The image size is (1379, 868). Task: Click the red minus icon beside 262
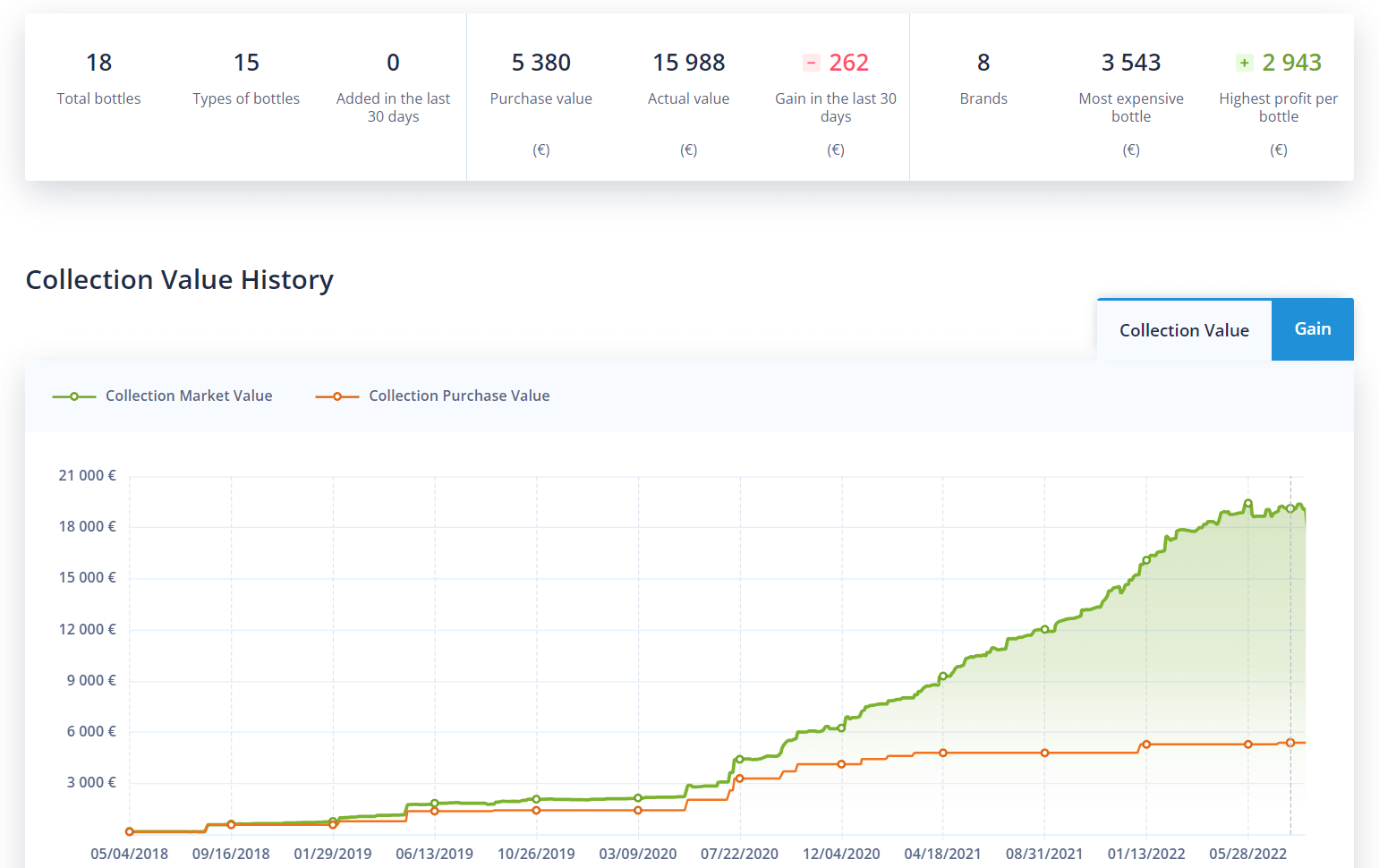(x=811, y=63)
